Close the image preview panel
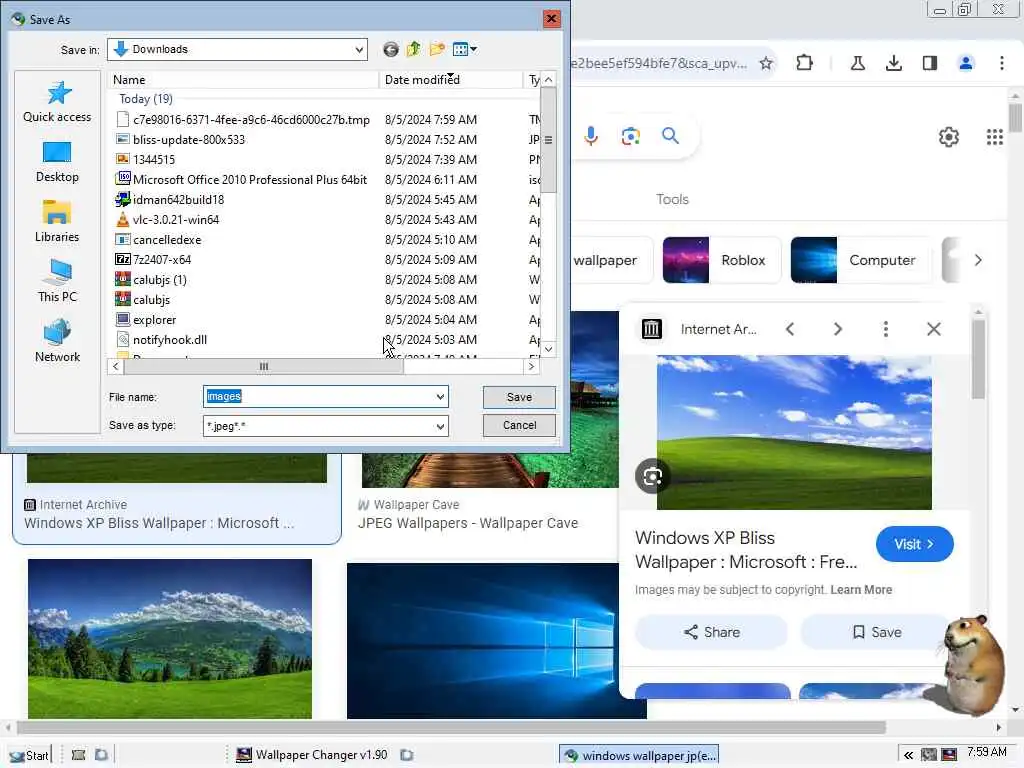 (934, 329)
